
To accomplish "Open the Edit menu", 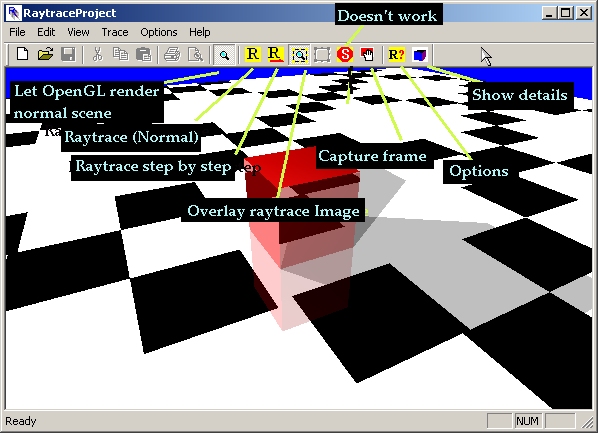I will tap(46, 32).
